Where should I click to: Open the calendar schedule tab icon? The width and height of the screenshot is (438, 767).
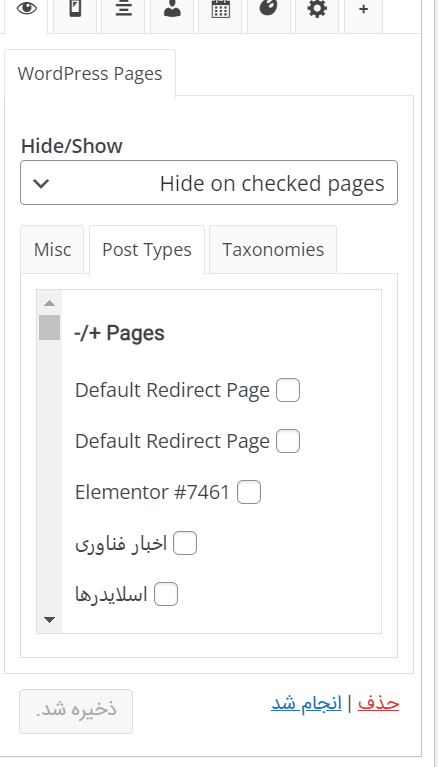pyautogui.click(x=220, y=9)
